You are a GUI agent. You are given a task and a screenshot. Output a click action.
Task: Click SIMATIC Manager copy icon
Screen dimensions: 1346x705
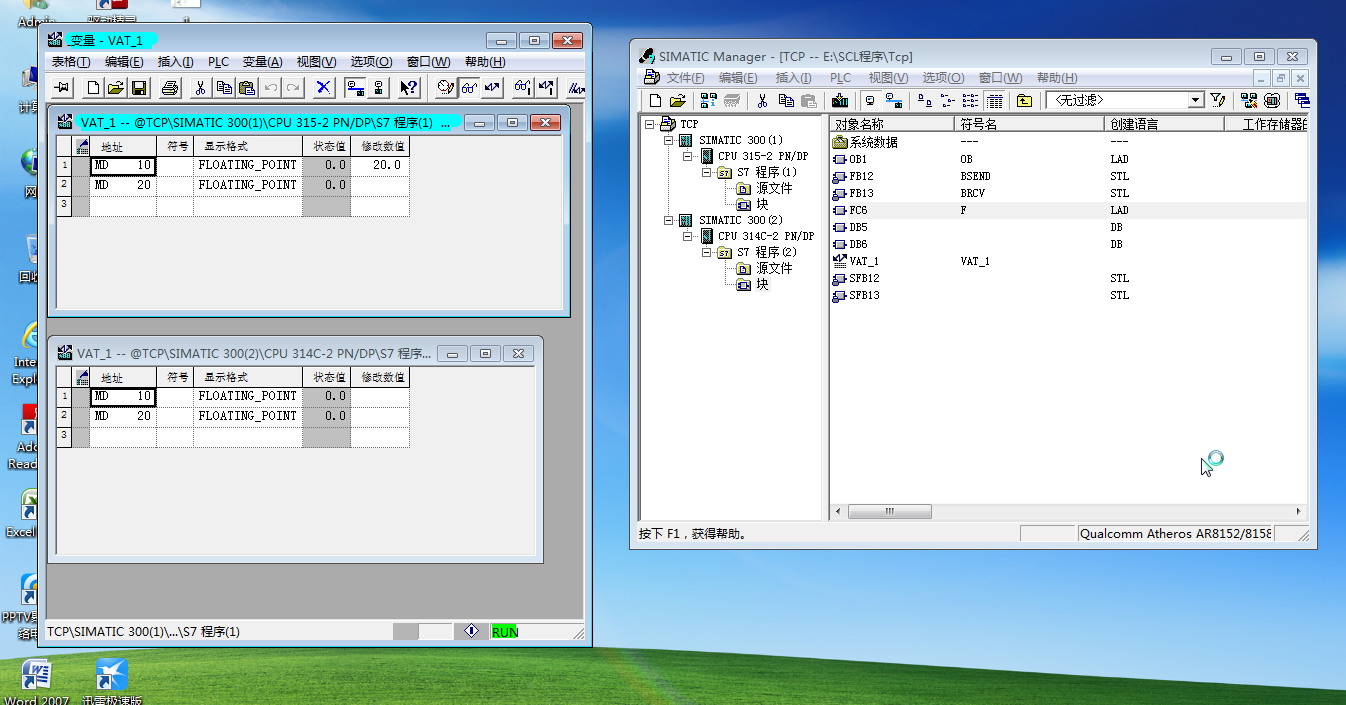coord(786,100)
